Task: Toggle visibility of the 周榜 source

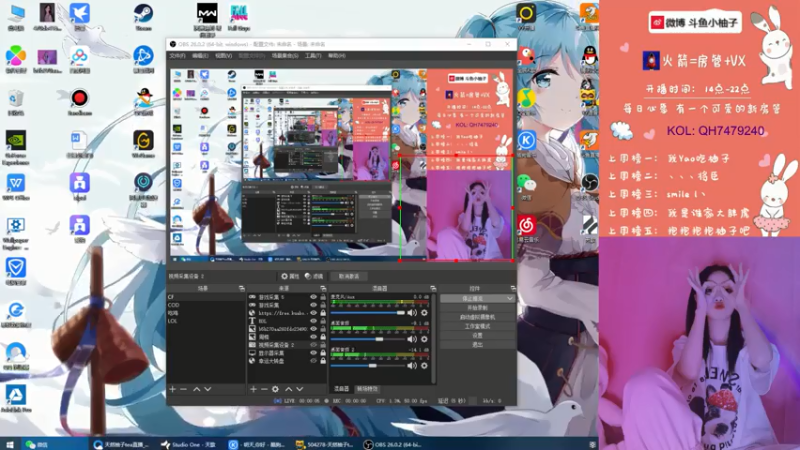Action: tap(314, 337)
